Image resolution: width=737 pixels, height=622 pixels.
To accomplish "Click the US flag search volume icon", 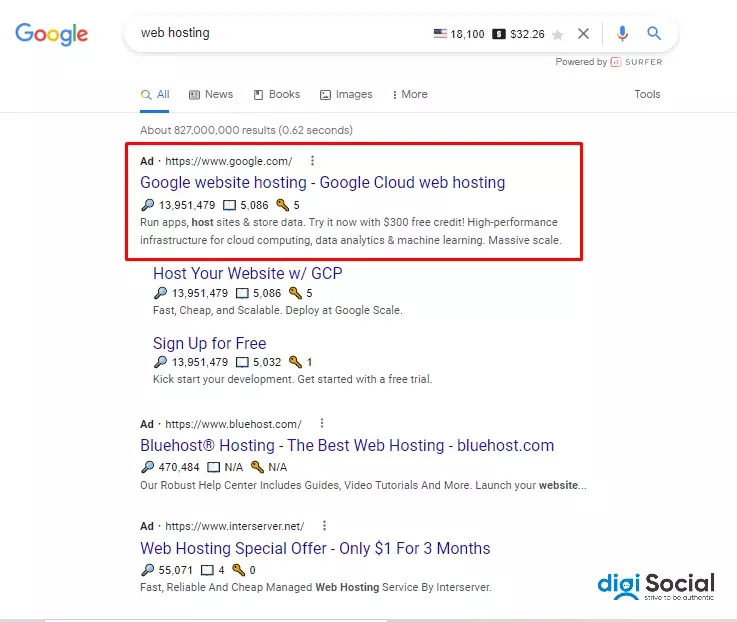I will point(440,33).
